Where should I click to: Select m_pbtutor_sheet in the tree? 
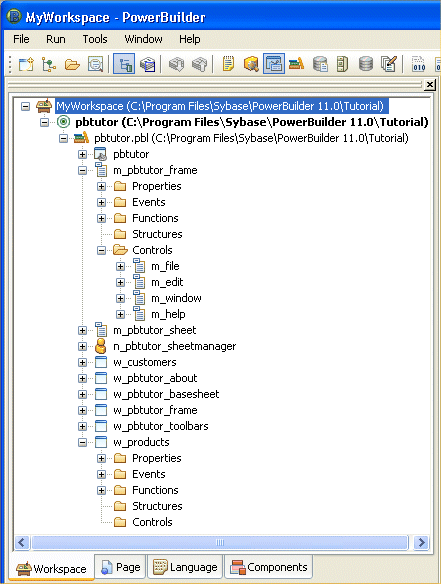[x=155, y=330]
